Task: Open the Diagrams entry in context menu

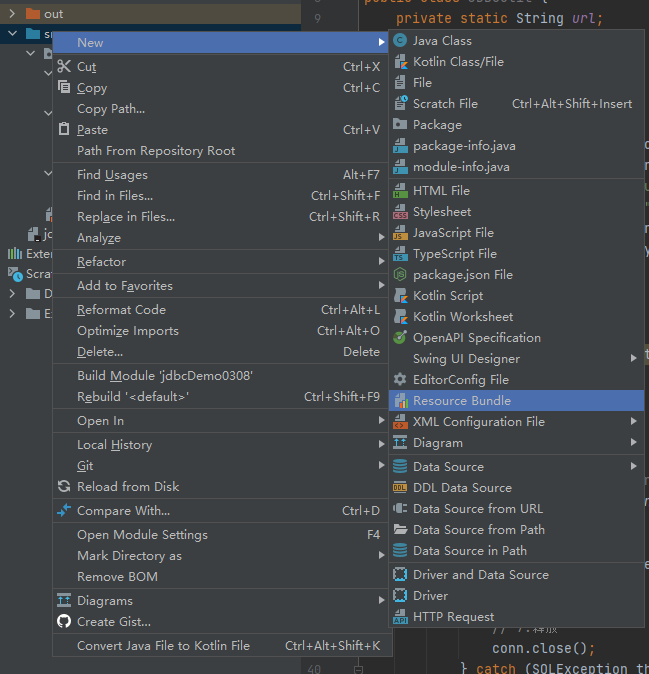Action: click(x=220, y=600)
